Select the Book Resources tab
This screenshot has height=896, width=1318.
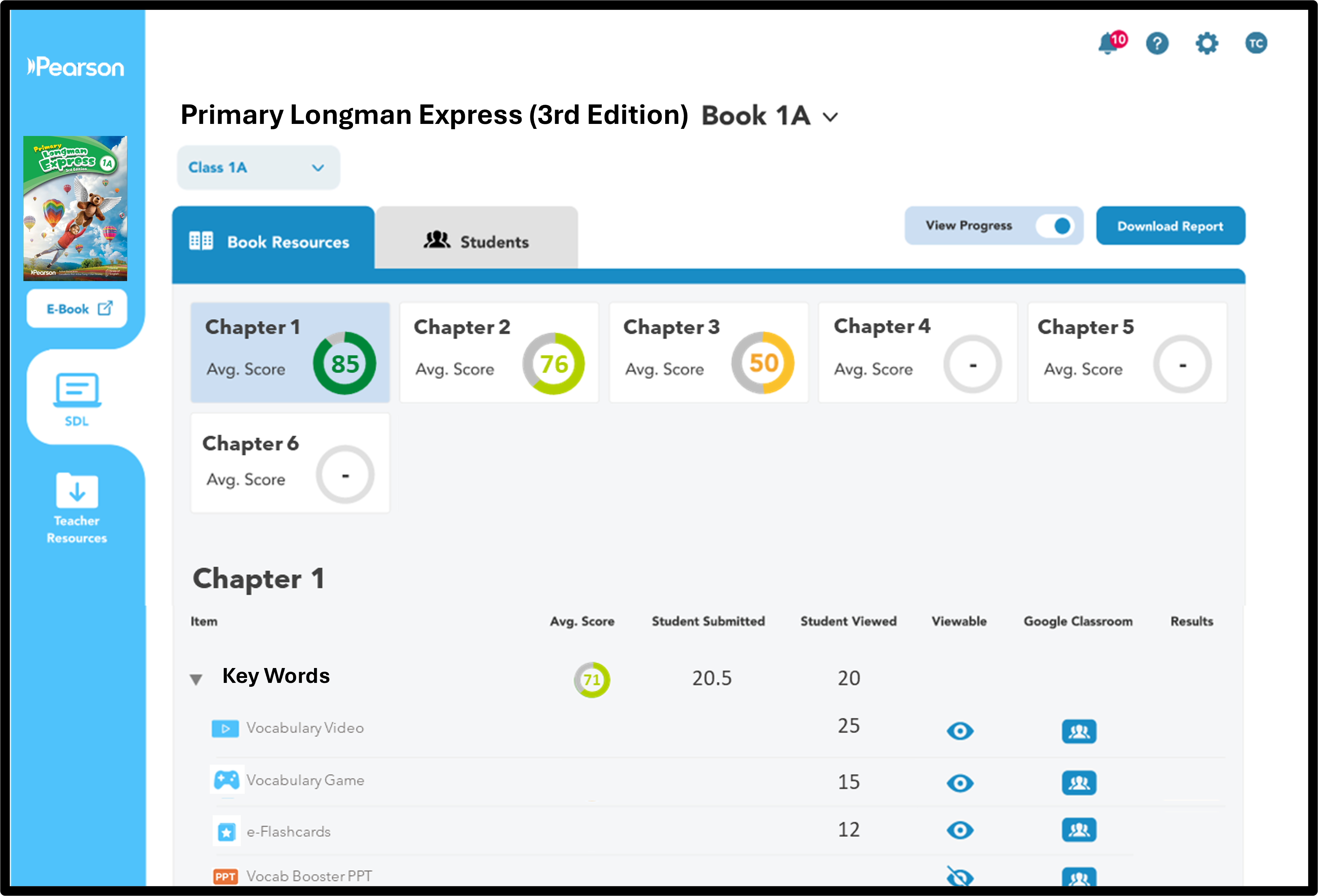pos(273,241)
